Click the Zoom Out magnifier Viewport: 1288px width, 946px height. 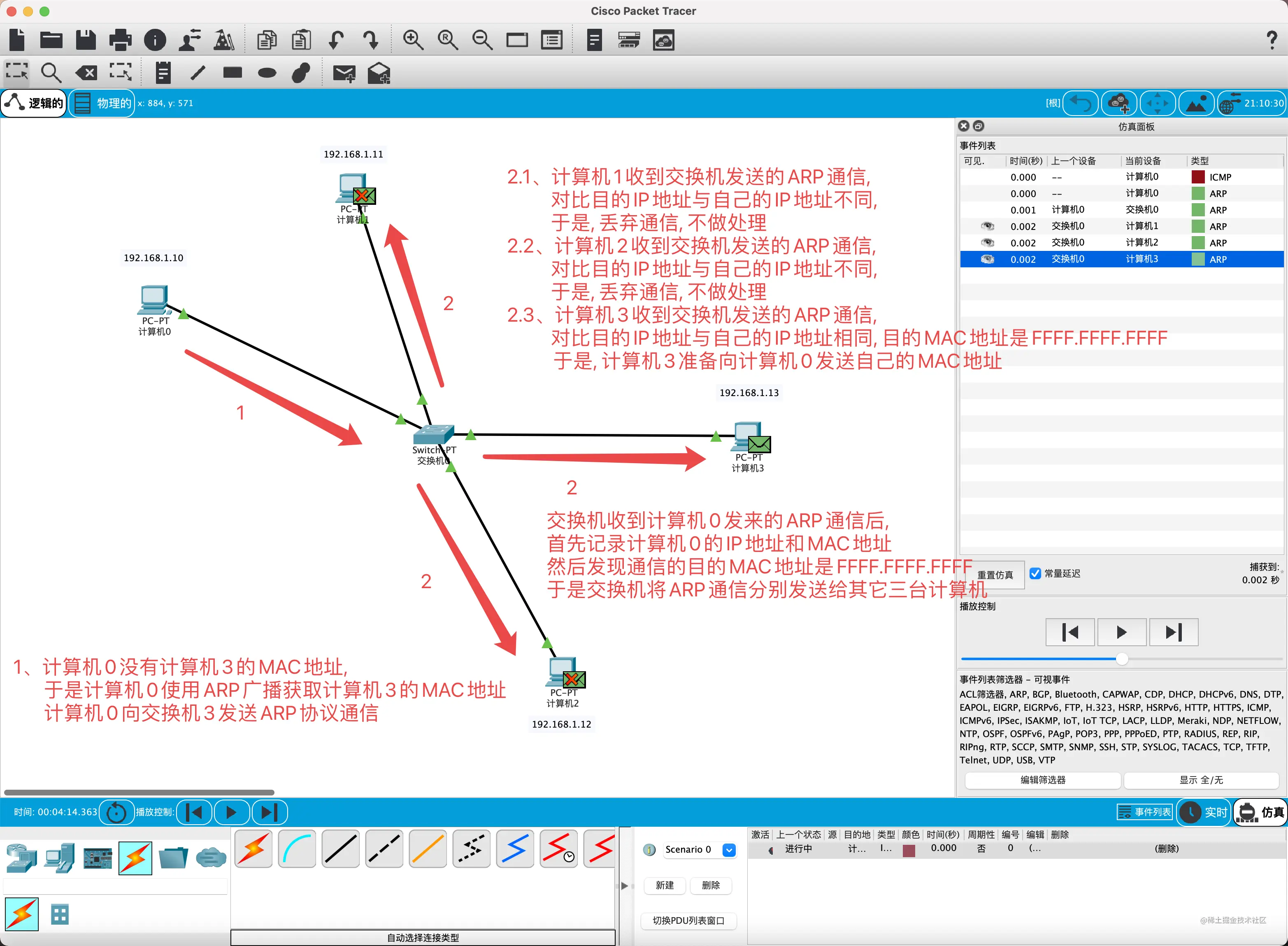tap(482, 40)
